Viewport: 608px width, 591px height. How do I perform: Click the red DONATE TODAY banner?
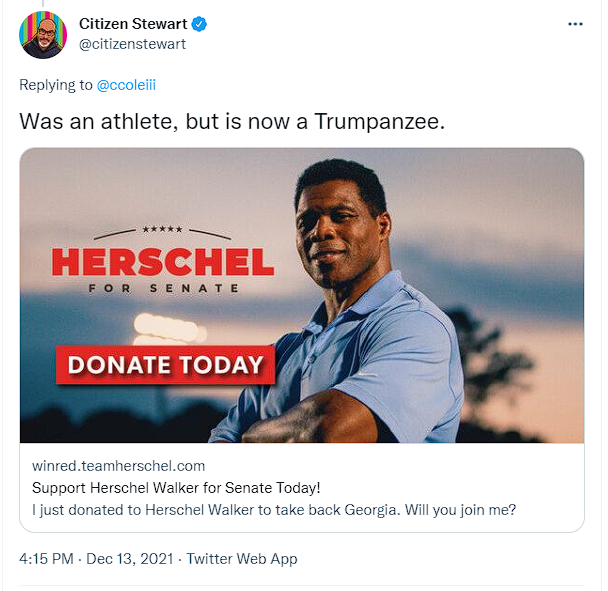pos(166,365)
